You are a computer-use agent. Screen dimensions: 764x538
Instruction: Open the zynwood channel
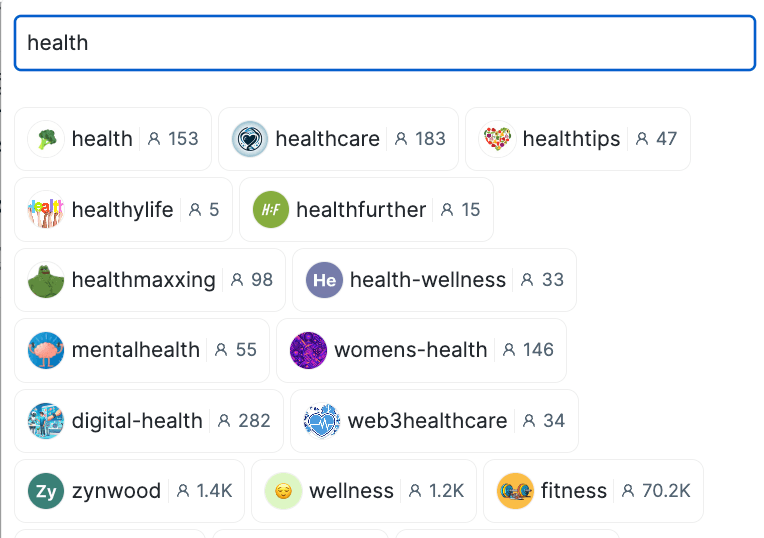[x=116, y=491]
